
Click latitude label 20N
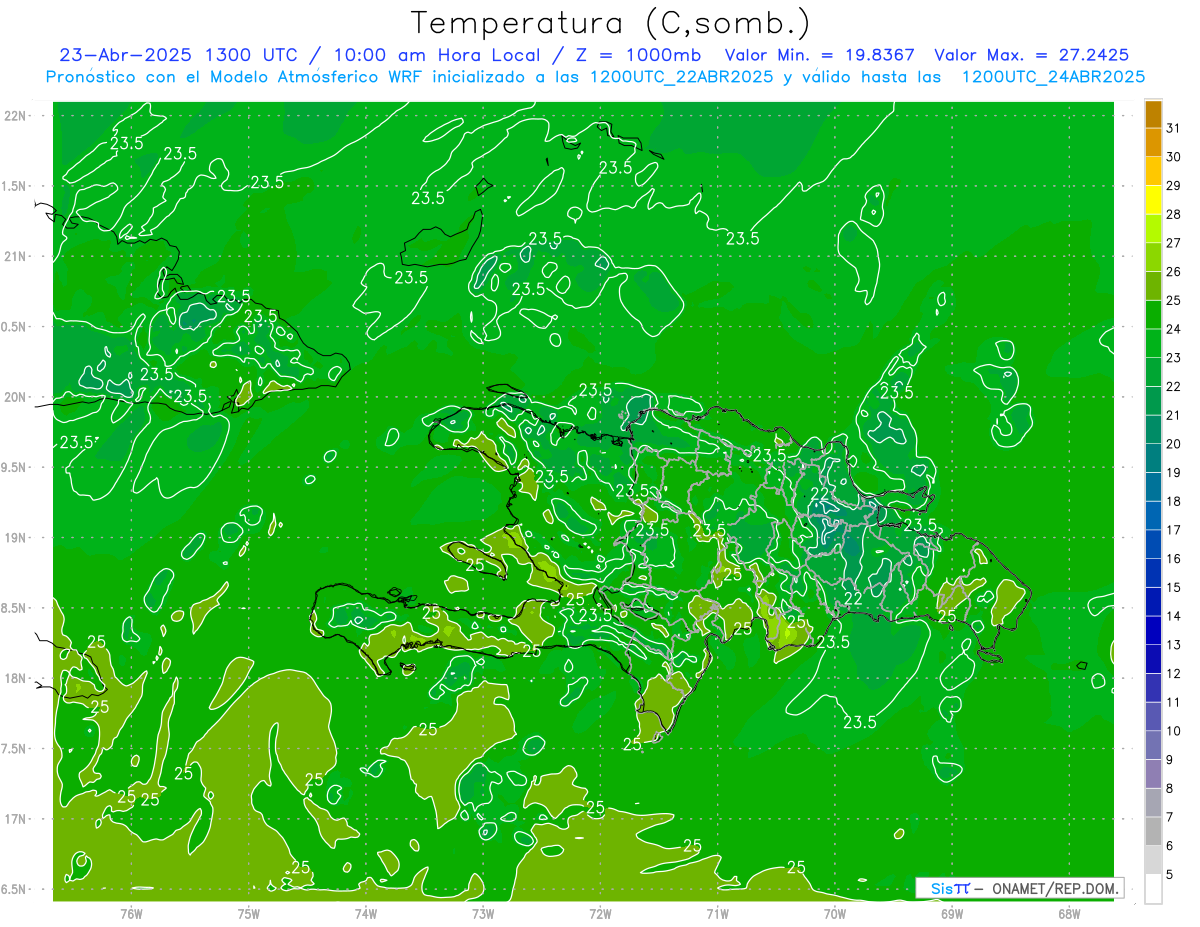click(16, 397)
